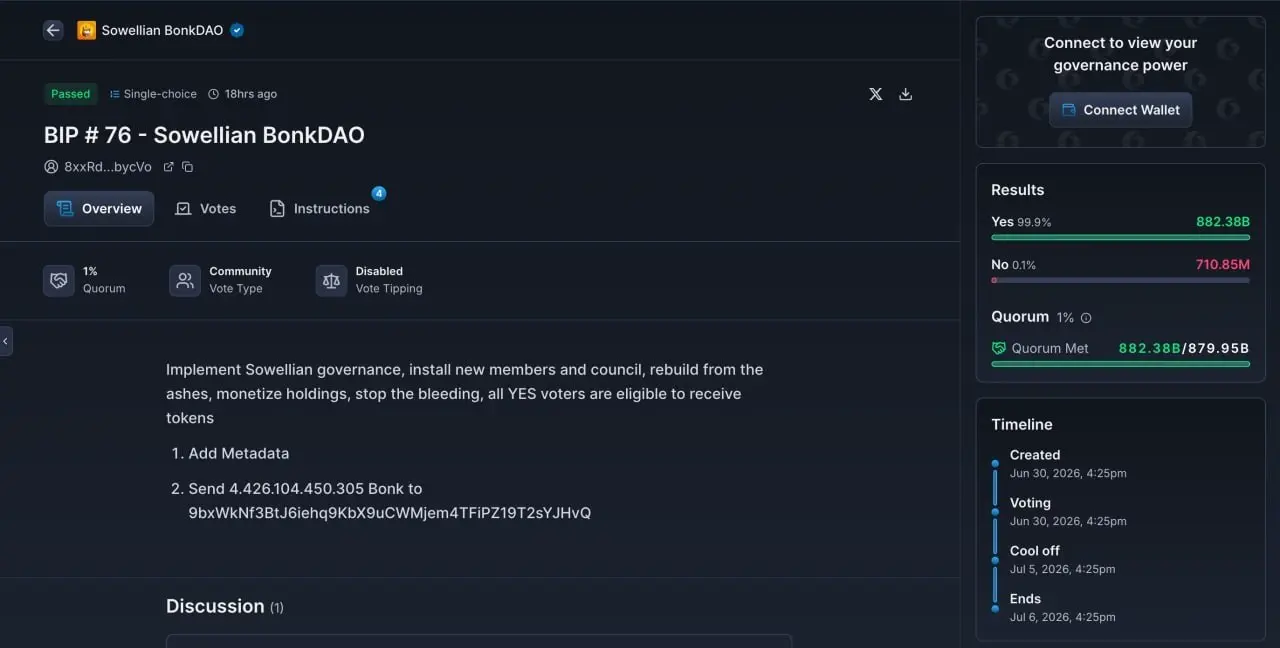Screen dimensions: 1280x648
Task: Click the verified badge icon
Action: pos(237,30)
